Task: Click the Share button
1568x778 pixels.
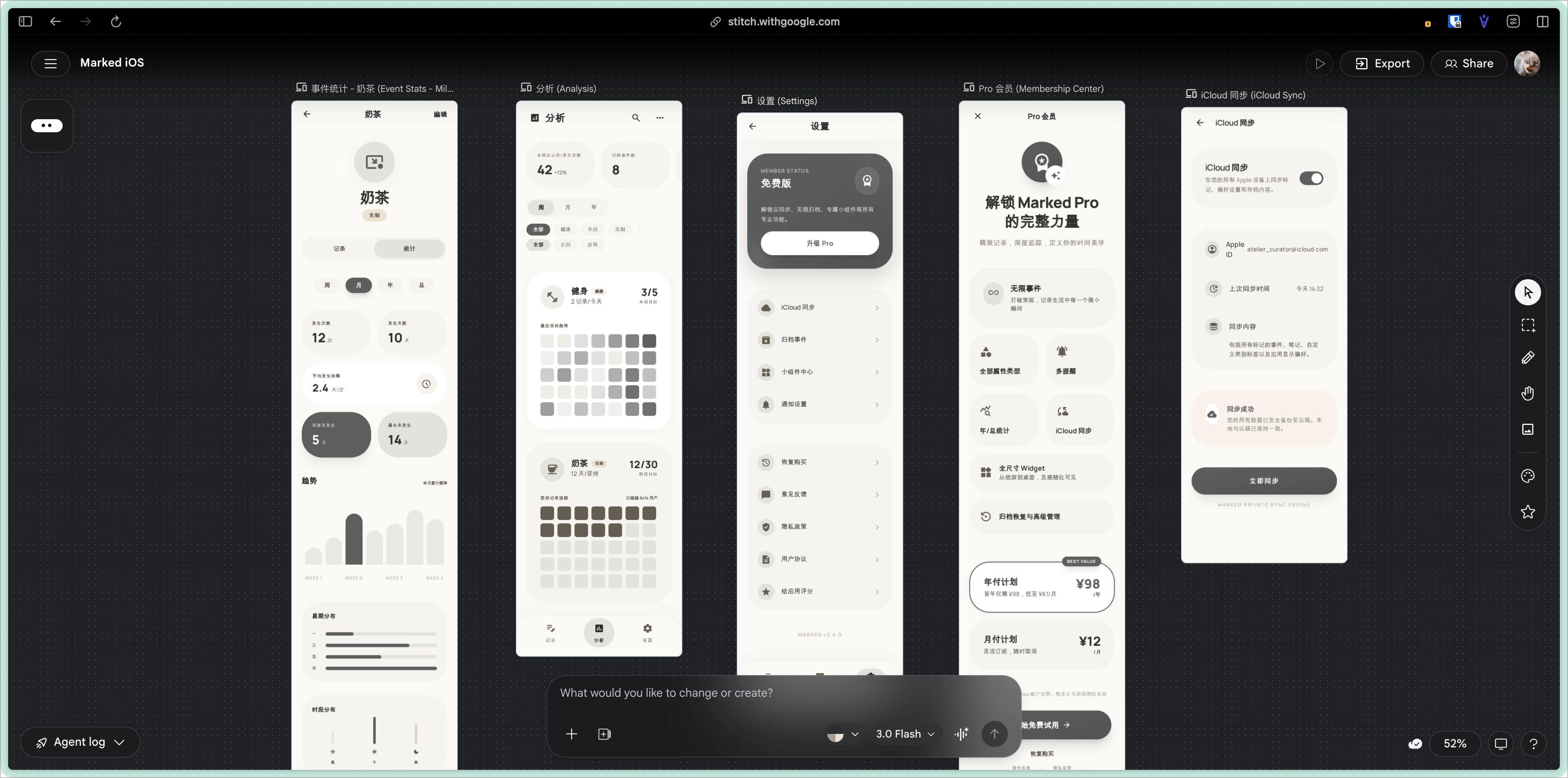Action: [x=1468, y=63]
